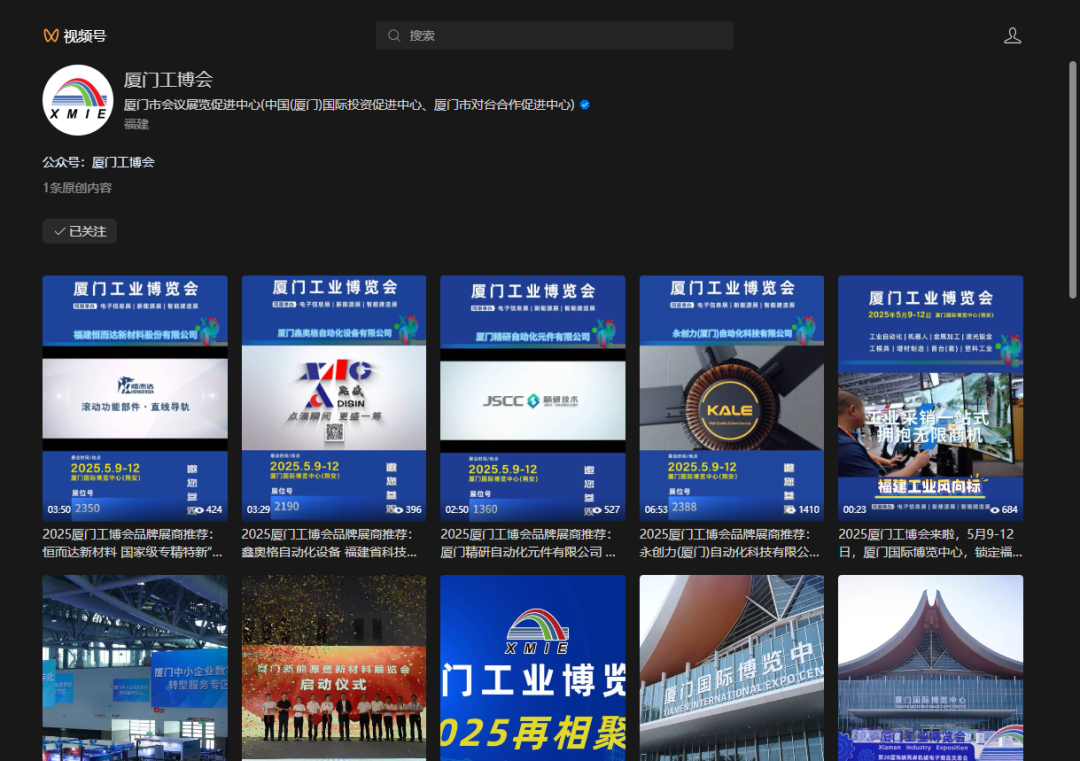Click the 06:53 duration label
This screenshot has height=761, width=1080.
(x=656, y=510)
